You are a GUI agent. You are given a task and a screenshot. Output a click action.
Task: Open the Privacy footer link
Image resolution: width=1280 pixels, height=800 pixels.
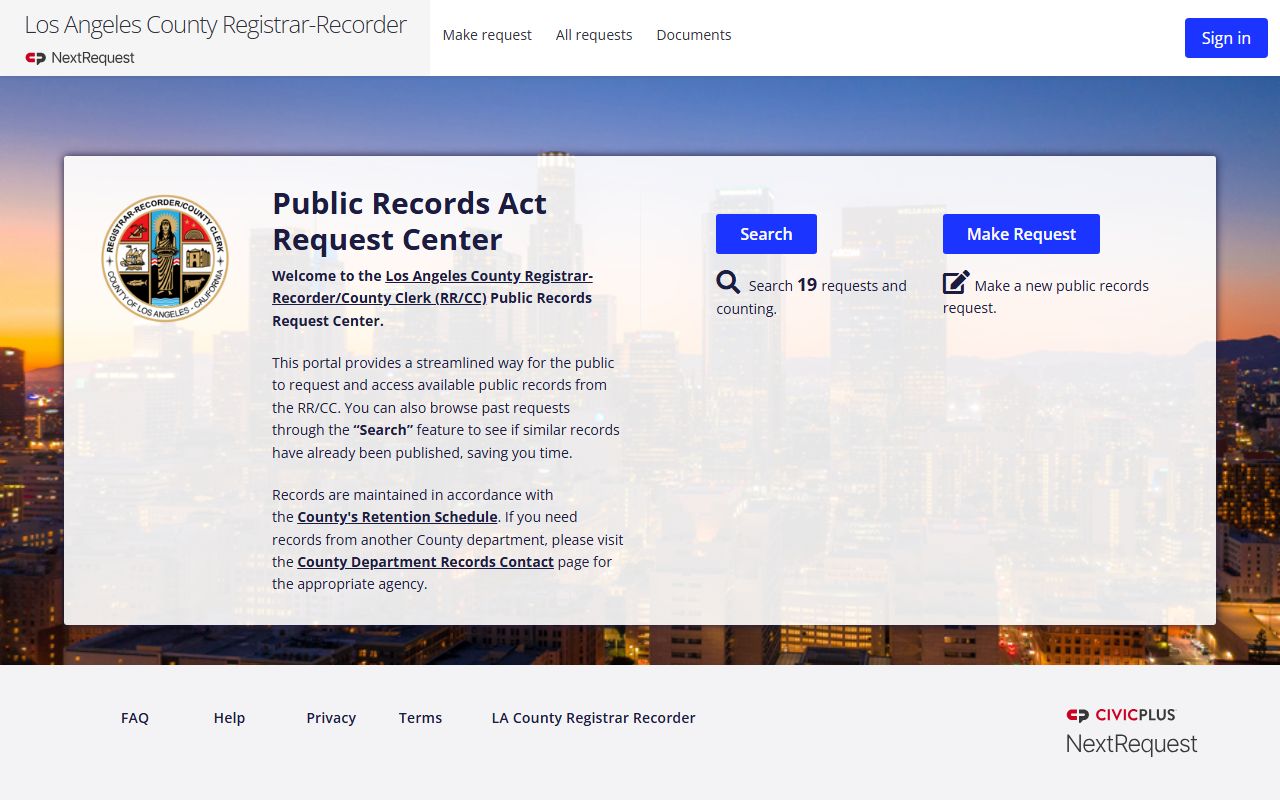pyautogui.click(x=331, y=718)
